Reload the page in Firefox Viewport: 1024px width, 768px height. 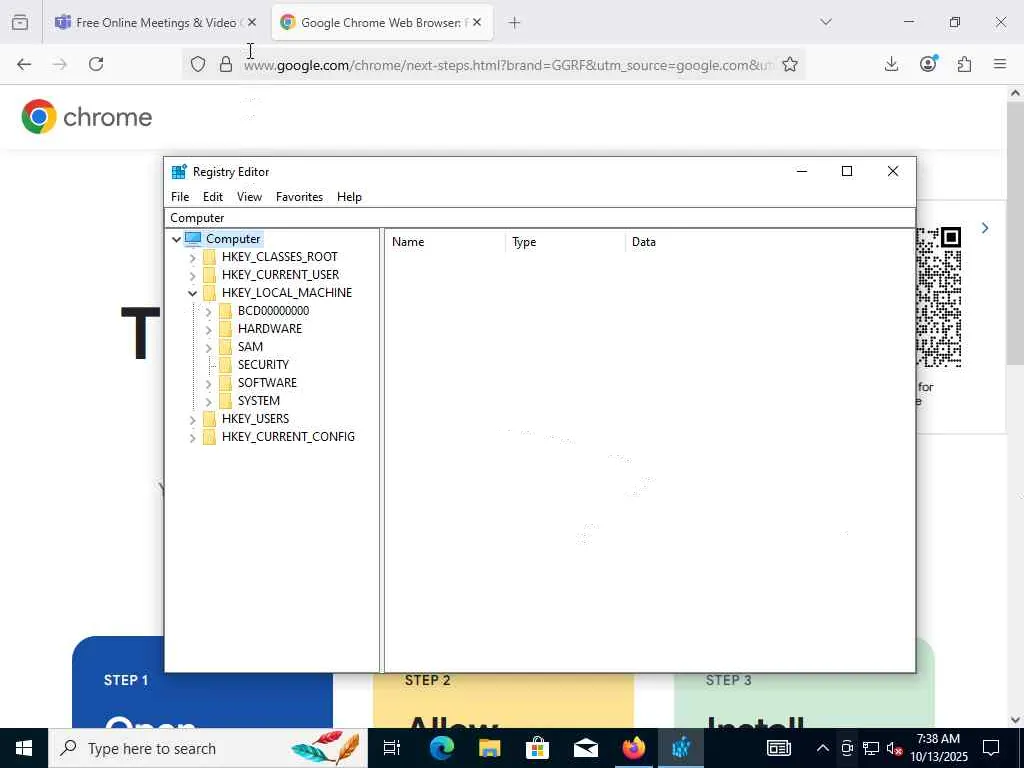click(x=96, y=64)
